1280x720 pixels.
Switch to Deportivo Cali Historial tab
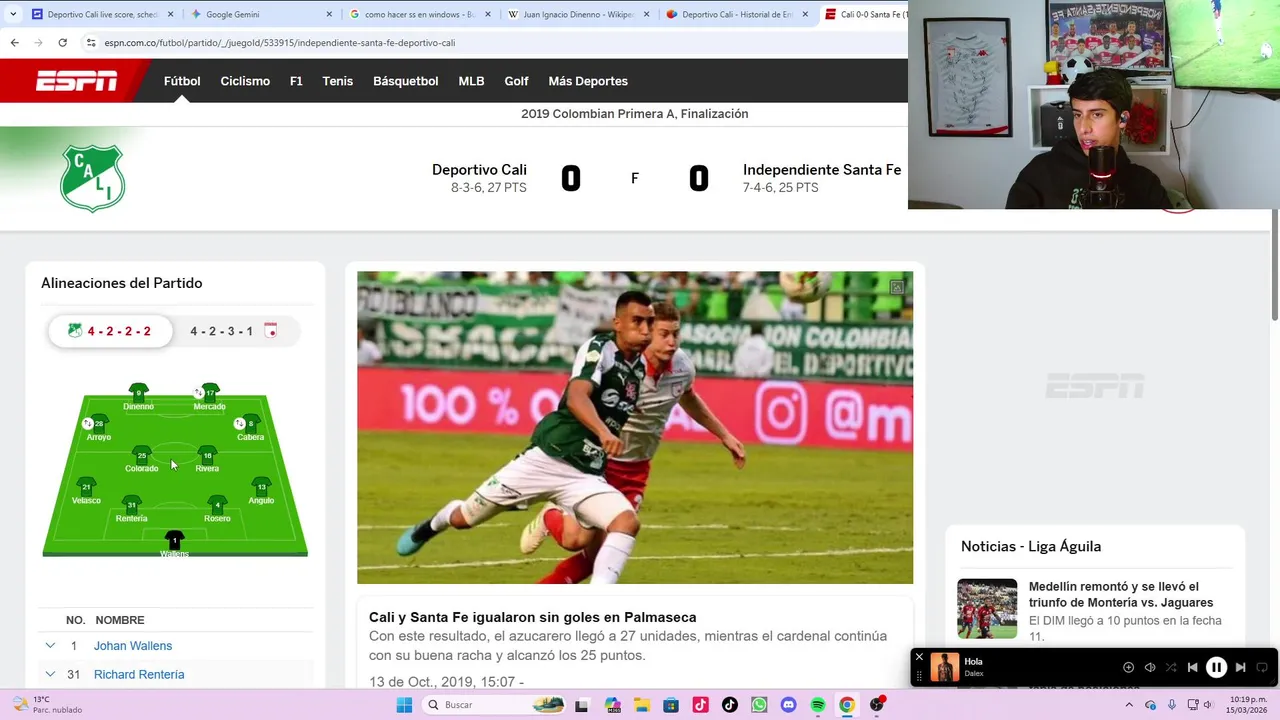737,14
